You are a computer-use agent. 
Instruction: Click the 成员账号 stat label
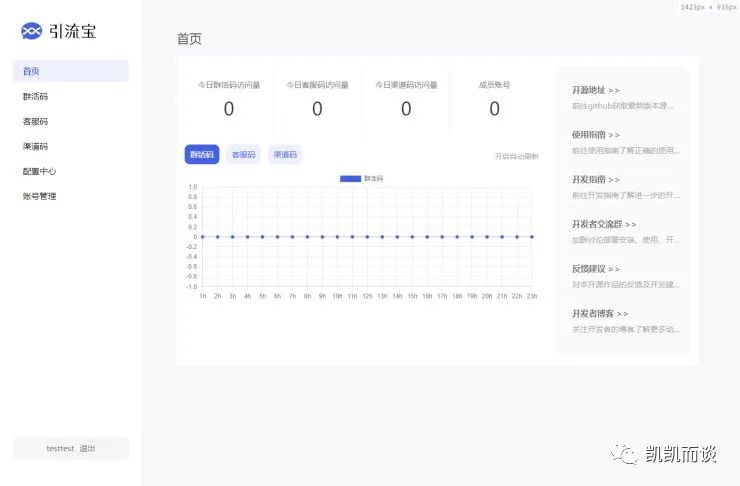coord(494,85)
